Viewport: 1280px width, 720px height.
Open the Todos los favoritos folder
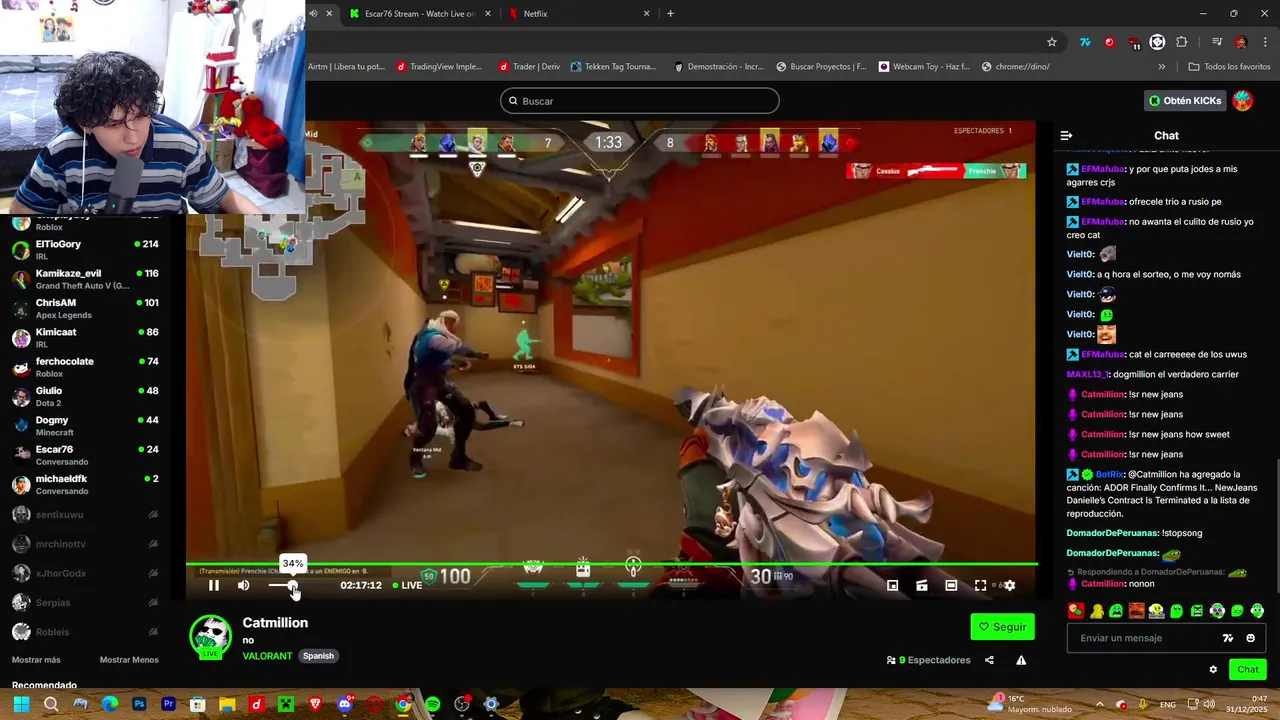1229,67
